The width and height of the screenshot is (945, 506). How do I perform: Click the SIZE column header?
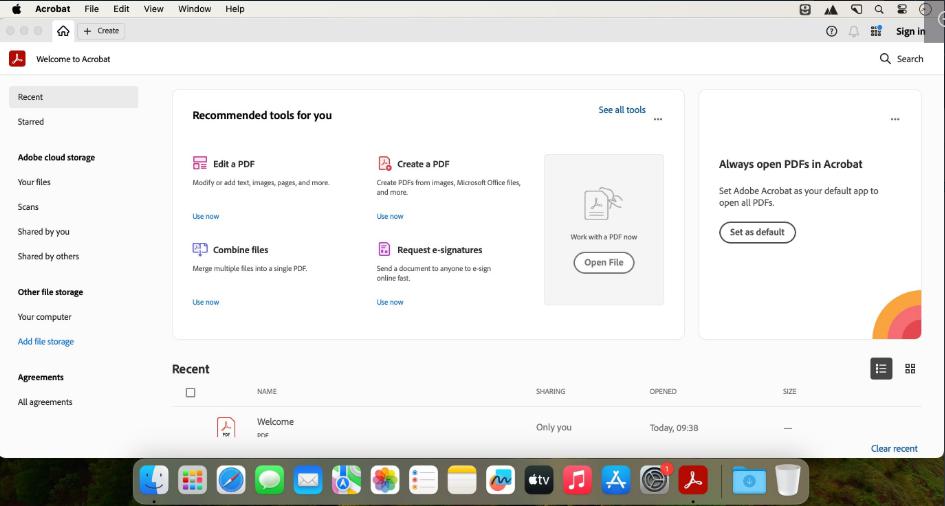coord(790,392)
